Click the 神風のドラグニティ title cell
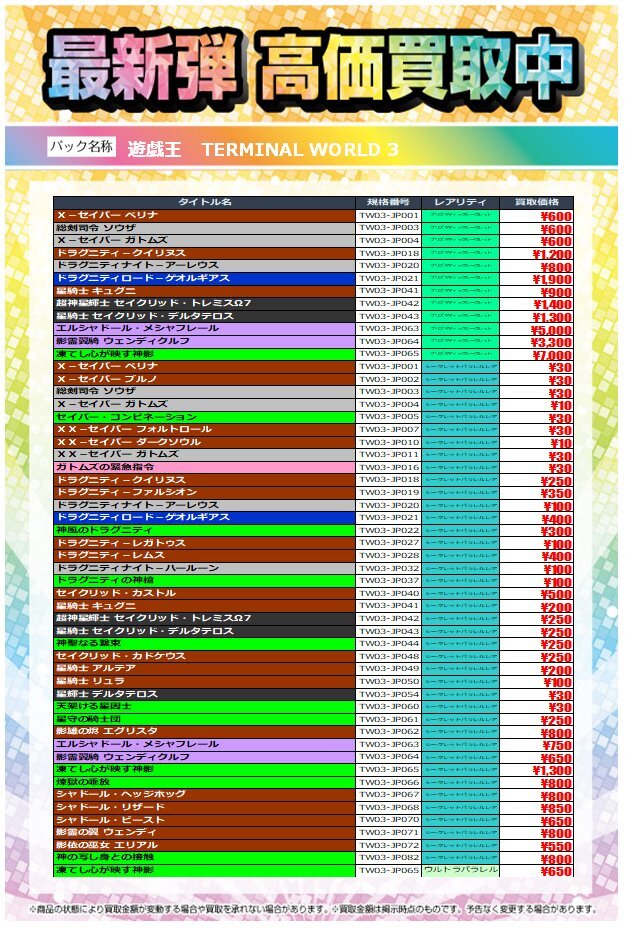 [x=205, y=531]
